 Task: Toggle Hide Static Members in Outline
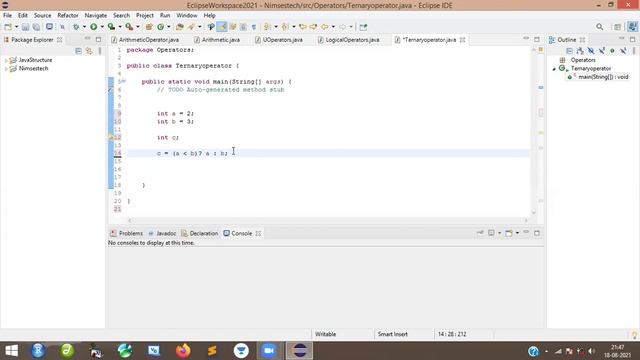click(x=602, y=51)
